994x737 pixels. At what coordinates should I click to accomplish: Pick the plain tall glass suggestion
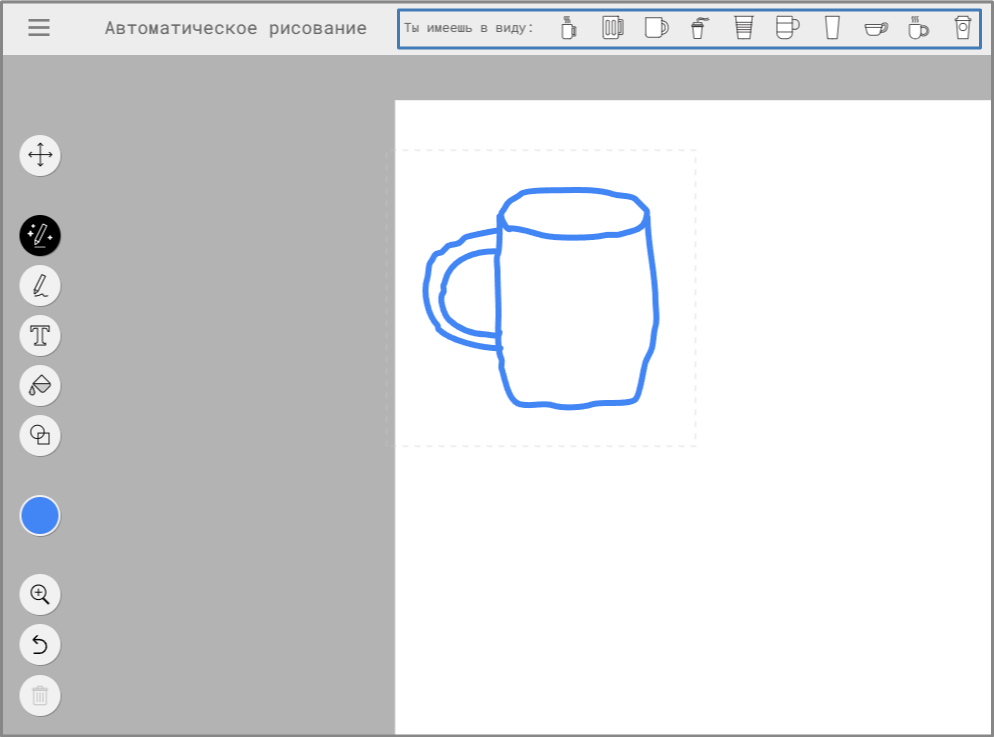(832, 28)
